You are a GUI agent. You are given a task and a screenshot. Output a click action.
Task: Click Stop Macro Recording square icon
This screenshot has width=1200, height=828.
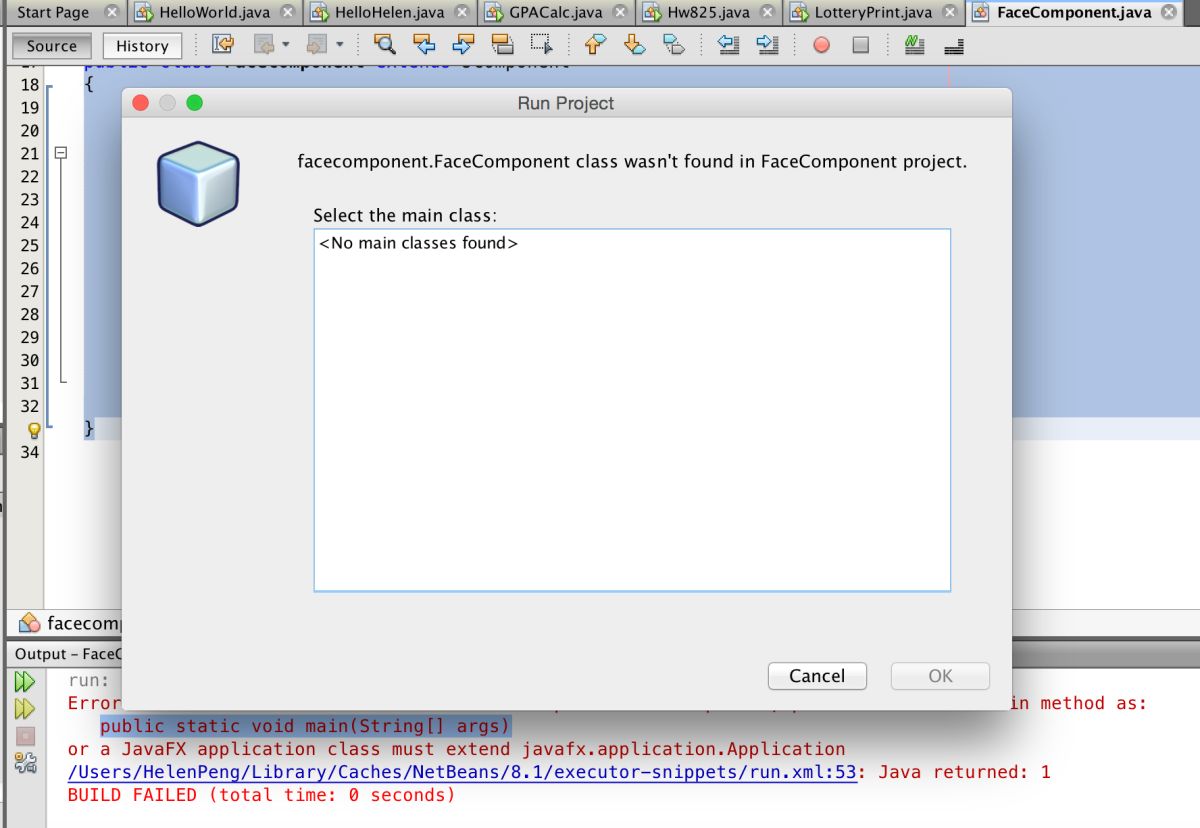click(x=861, y=45)
